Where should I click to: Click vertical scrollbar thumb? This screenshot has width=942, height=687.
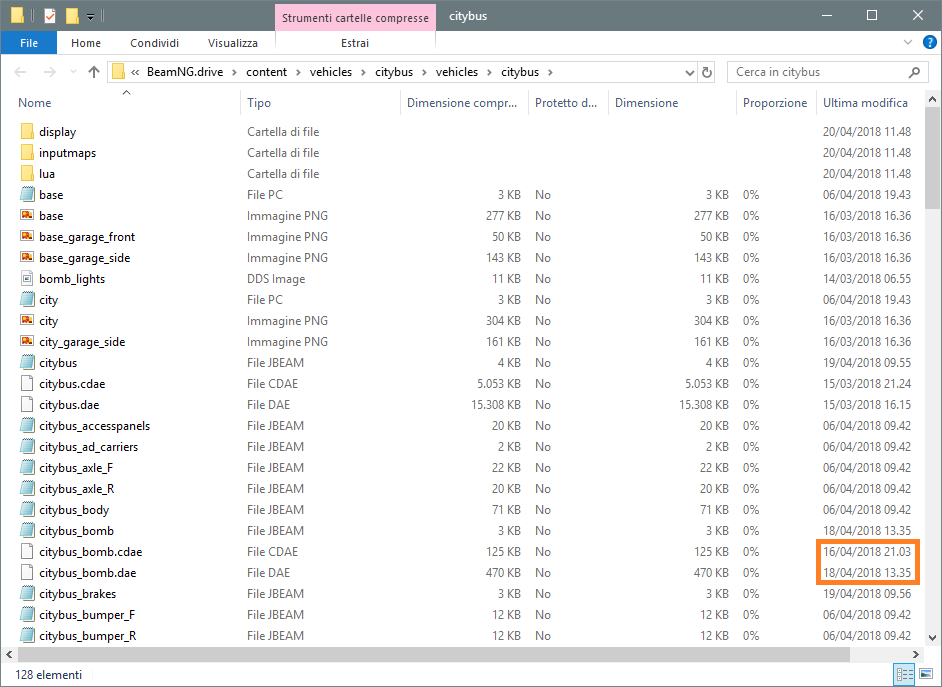[x=932, y=159]
